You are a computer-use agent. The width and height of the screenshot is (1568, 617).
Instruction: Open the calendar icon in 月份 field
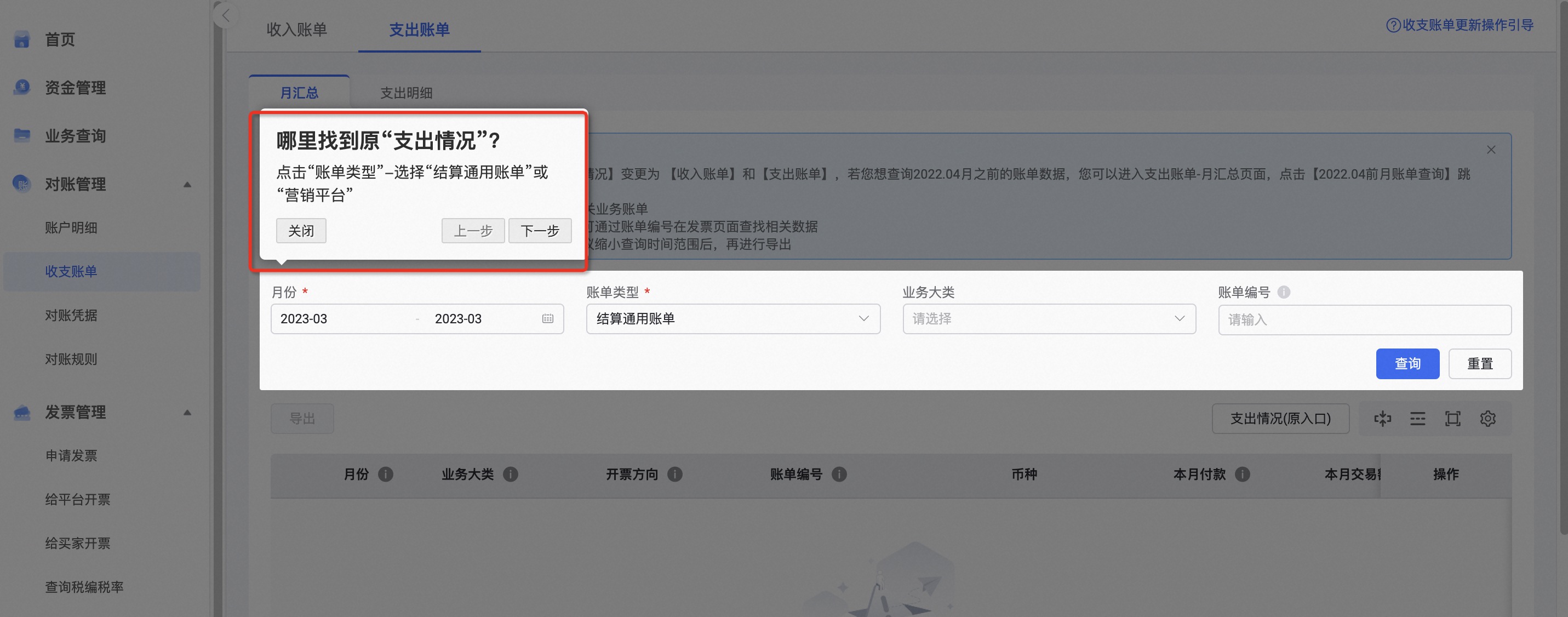coord(548,318)
